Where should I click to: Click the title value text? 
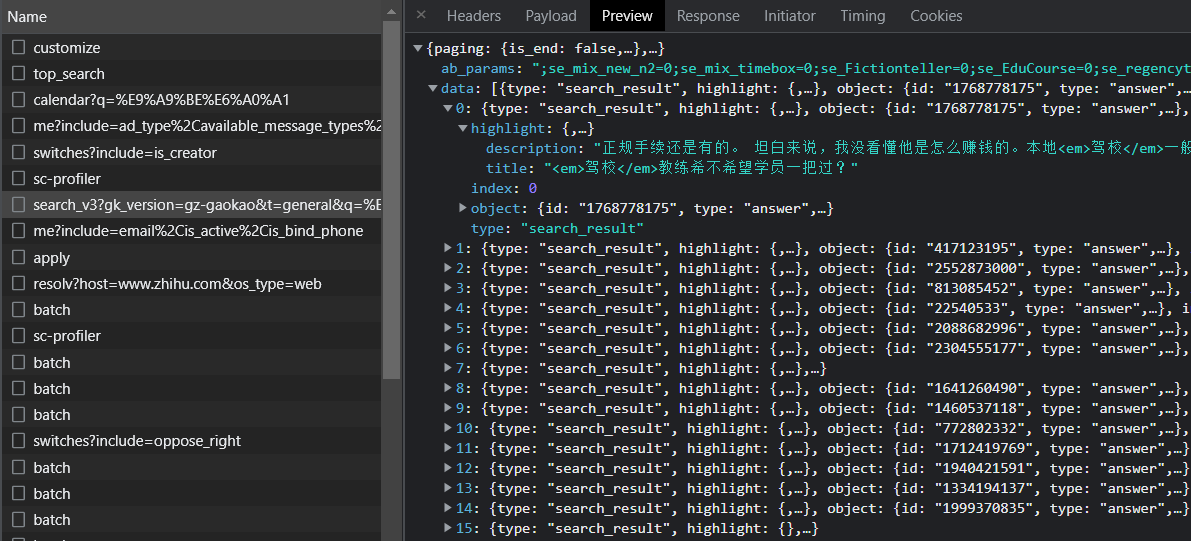pyautogui.click(x=700, y=168)
